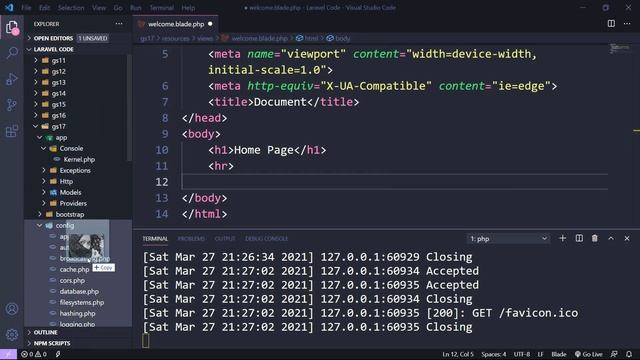Screen dimensions: 640x360
Task: Open the notifications bell
Action: point(629,354)
